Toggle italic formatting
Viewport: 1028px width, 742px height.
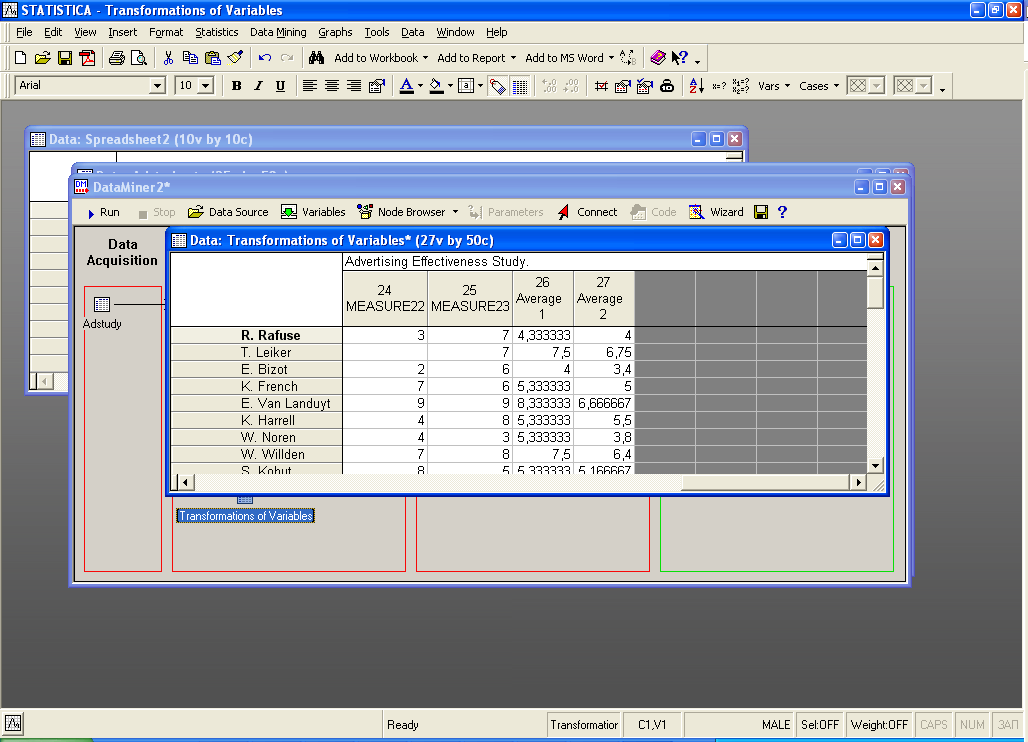258,86
